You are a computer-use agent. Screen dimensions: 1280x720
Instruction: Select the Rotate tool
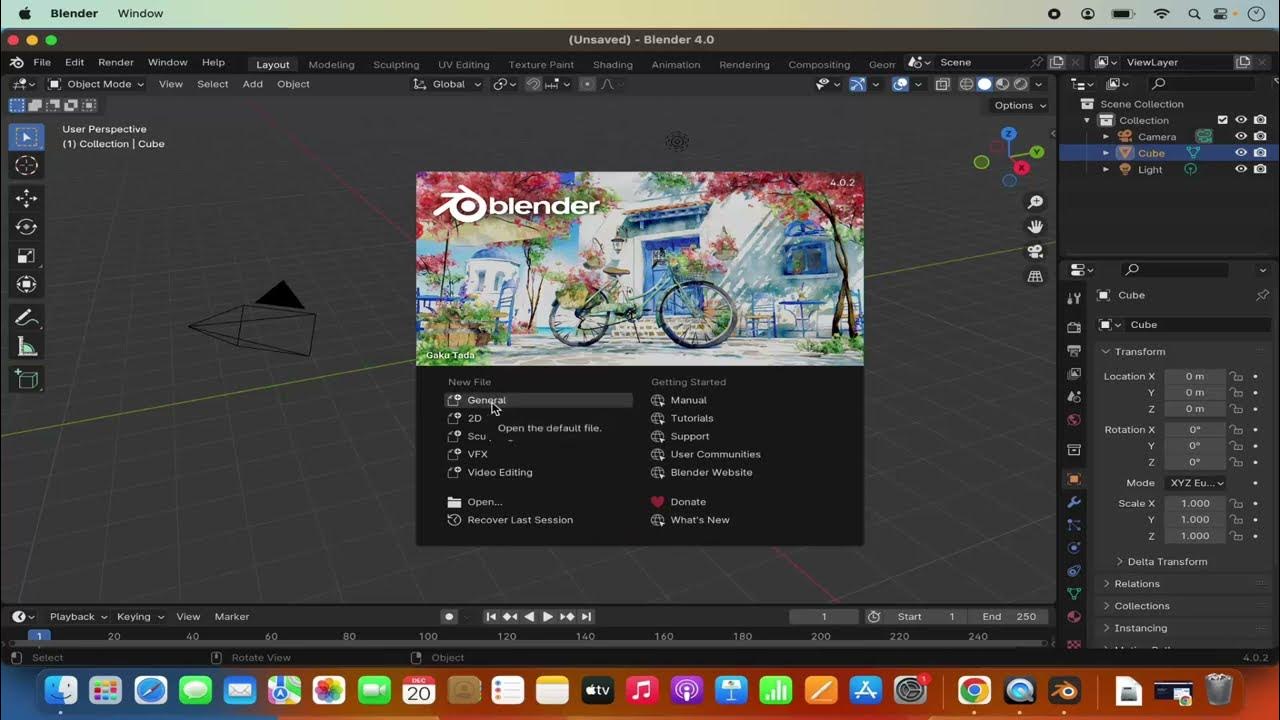pyautogui.click(x=26, y=227)
